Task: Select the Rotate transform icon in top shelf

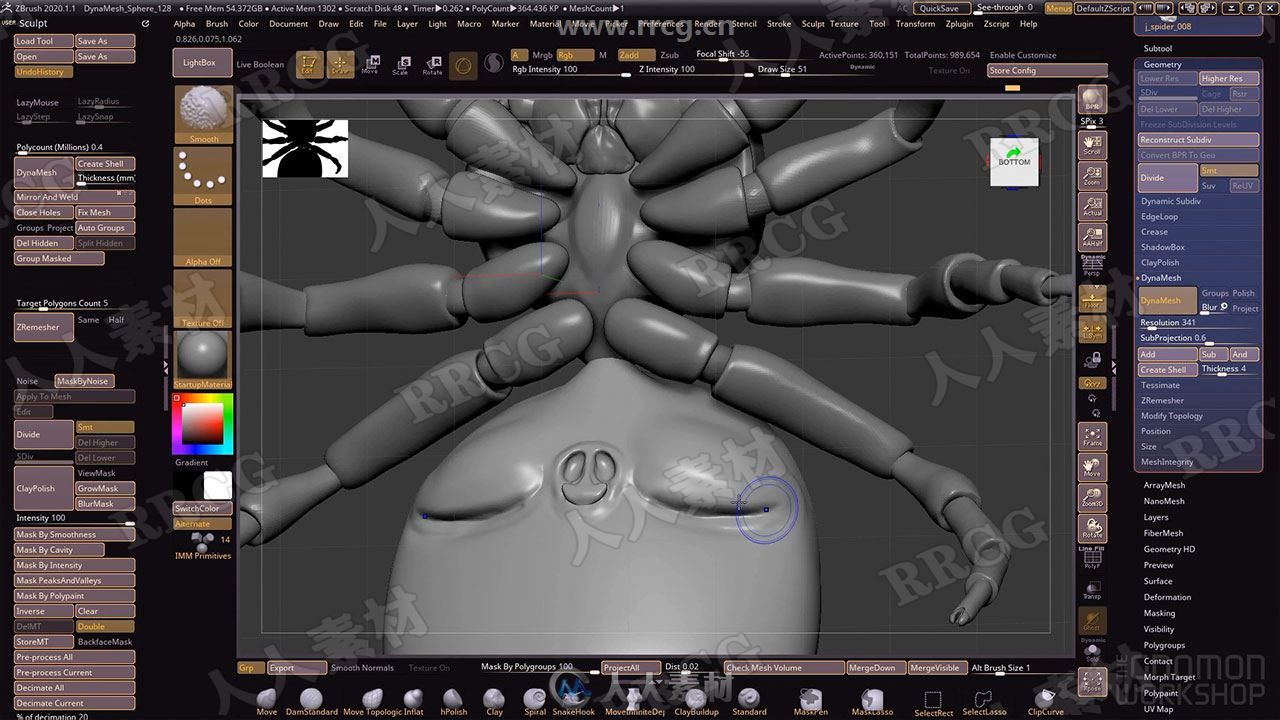Action: coord(432,65)
